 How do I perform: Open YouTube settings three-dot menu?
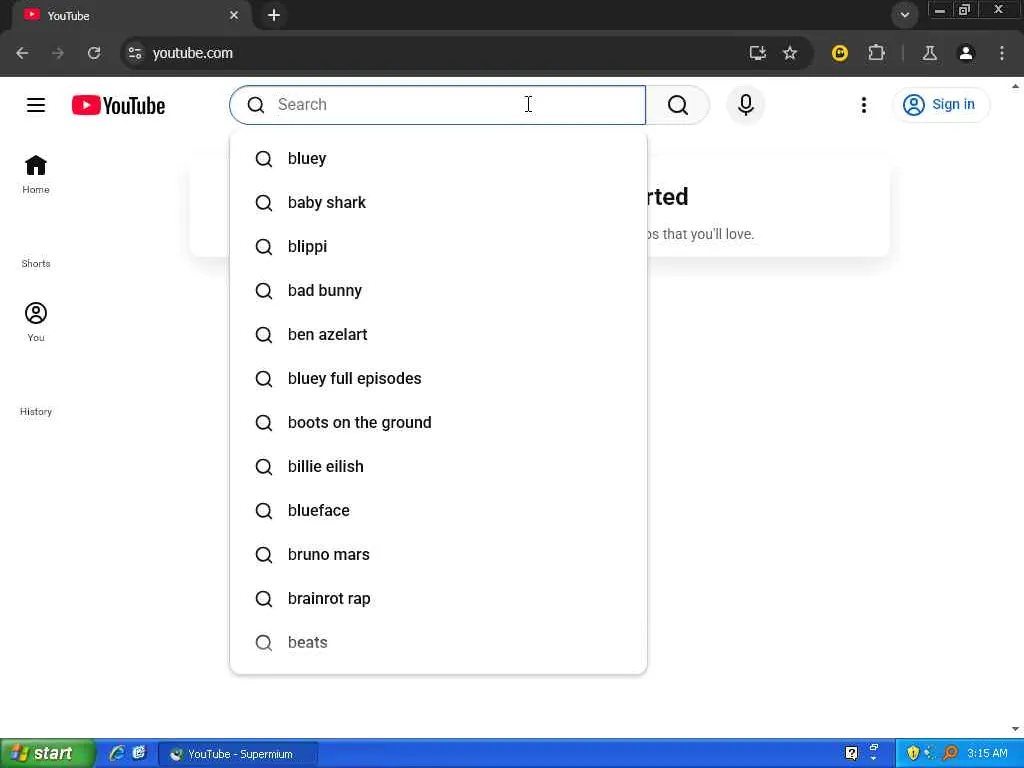[863, 105]
